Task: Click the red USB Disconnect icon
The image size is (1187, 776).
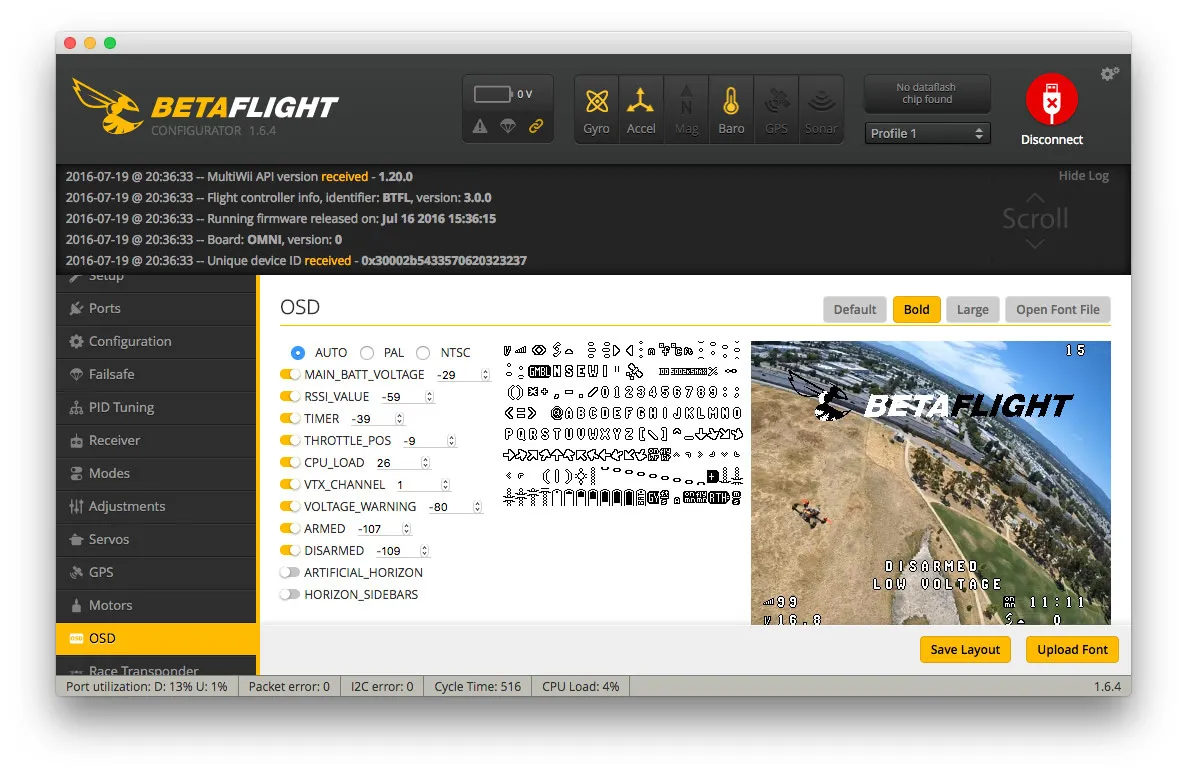Action: tap(1051, 100)
